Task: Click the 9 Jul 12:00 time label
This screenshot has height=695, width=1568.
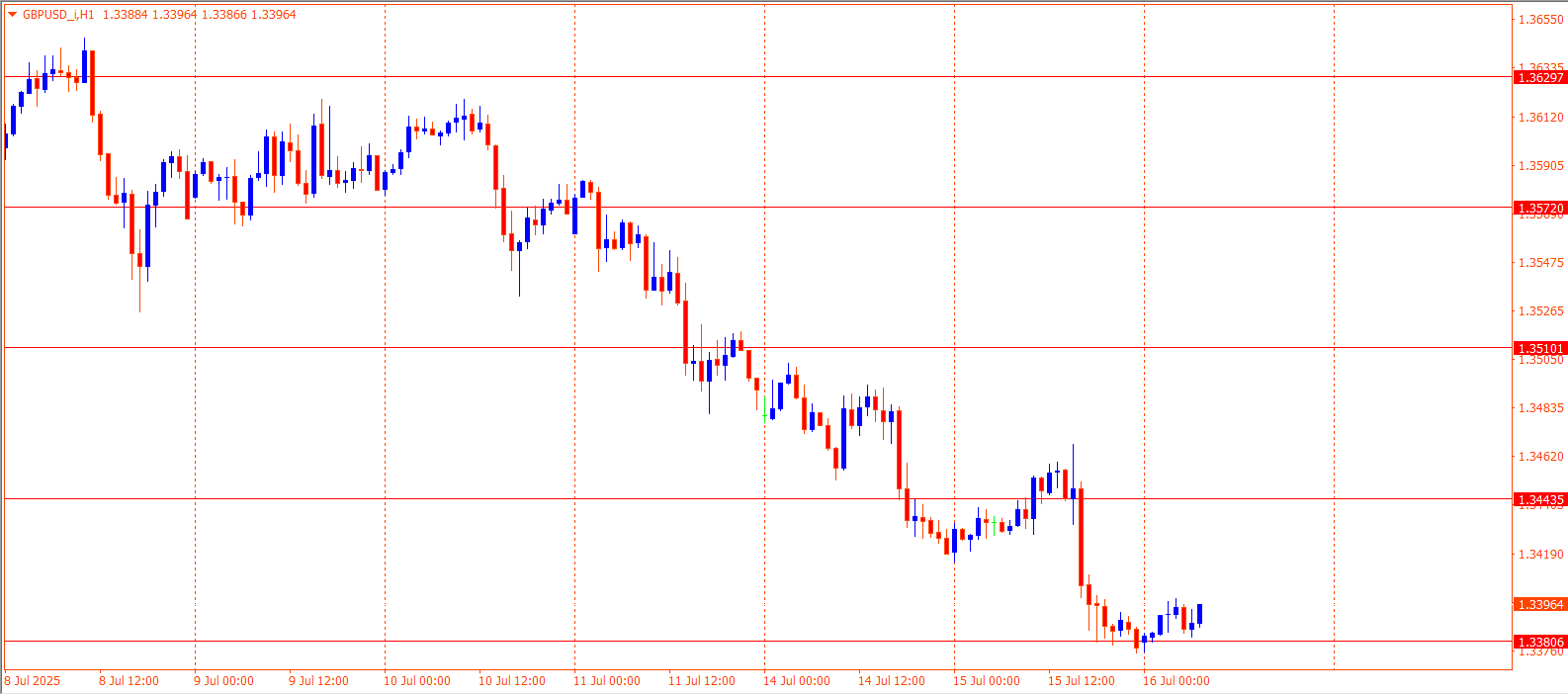Action: 318,681
